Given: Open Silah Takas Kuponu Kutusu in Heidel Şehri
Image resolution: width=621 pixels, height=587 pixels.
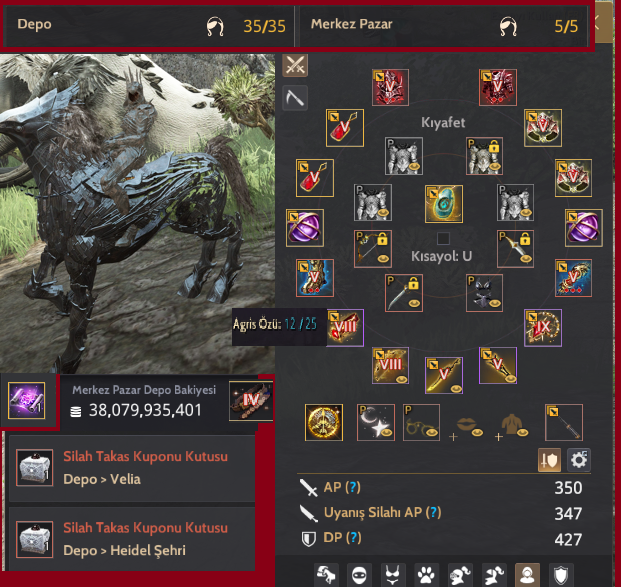Looking at the screenshot, I should [132, 539].
